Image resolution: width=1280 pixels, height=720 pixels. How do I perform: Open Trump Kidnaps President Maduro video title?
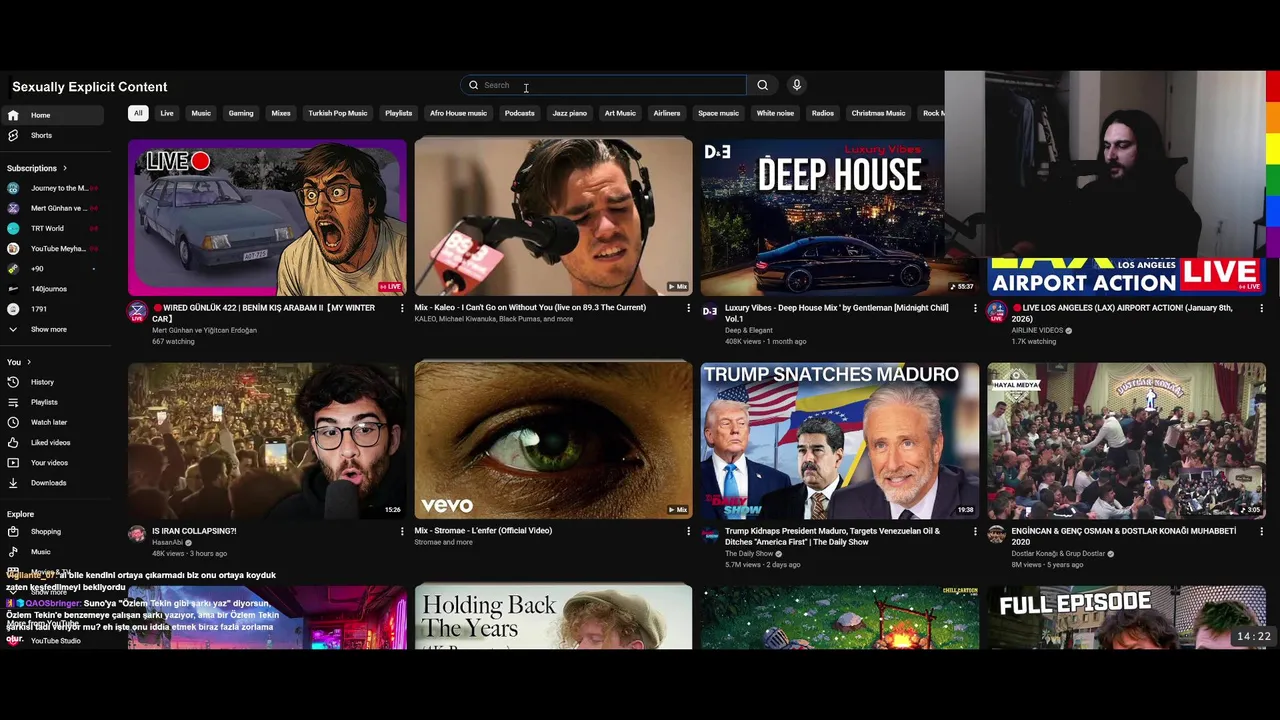click(x=832, y=536)
